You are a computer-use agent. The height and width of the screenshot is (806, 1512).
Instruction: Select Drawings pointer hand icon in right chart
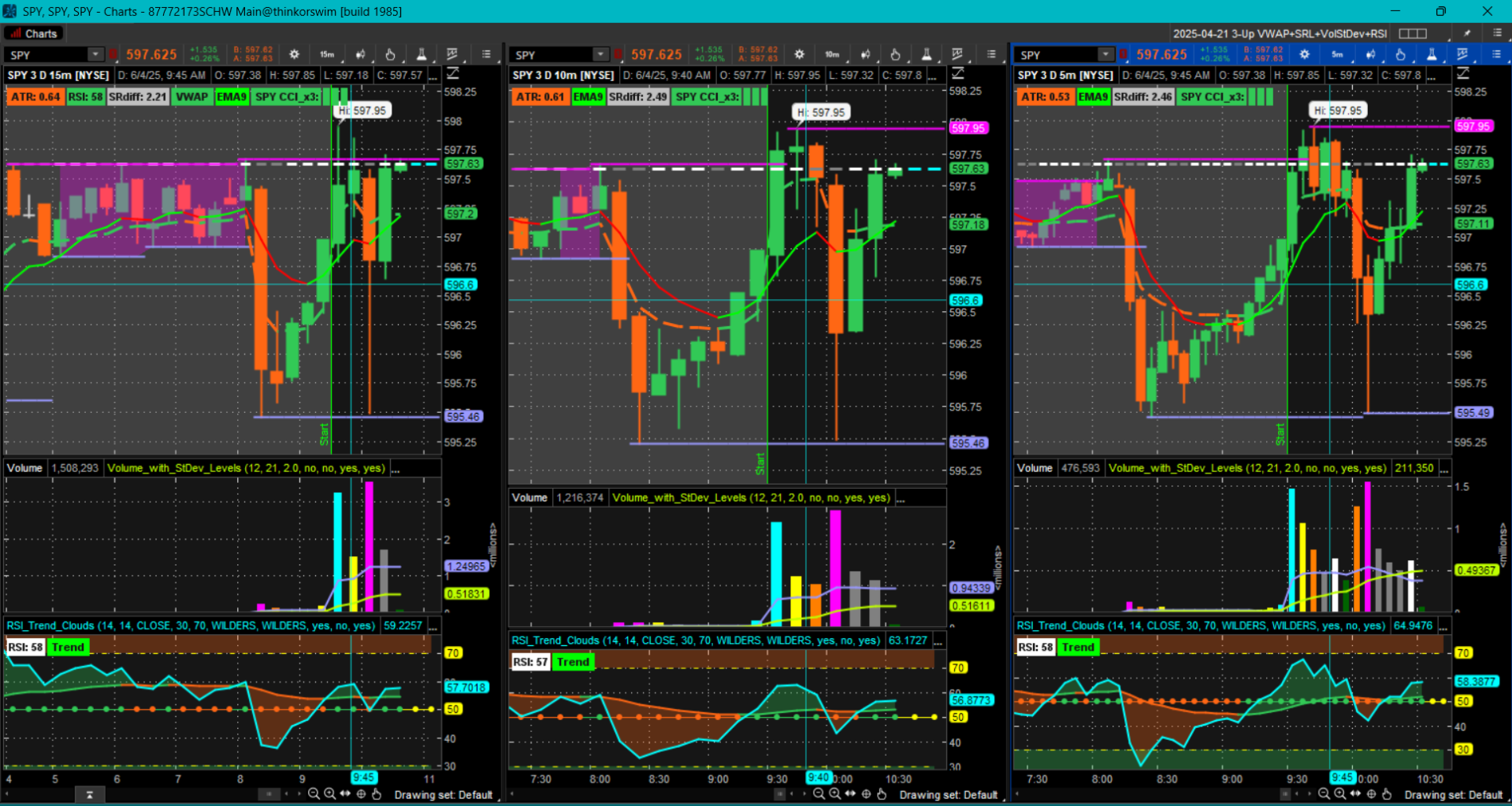click(1401, 54)
